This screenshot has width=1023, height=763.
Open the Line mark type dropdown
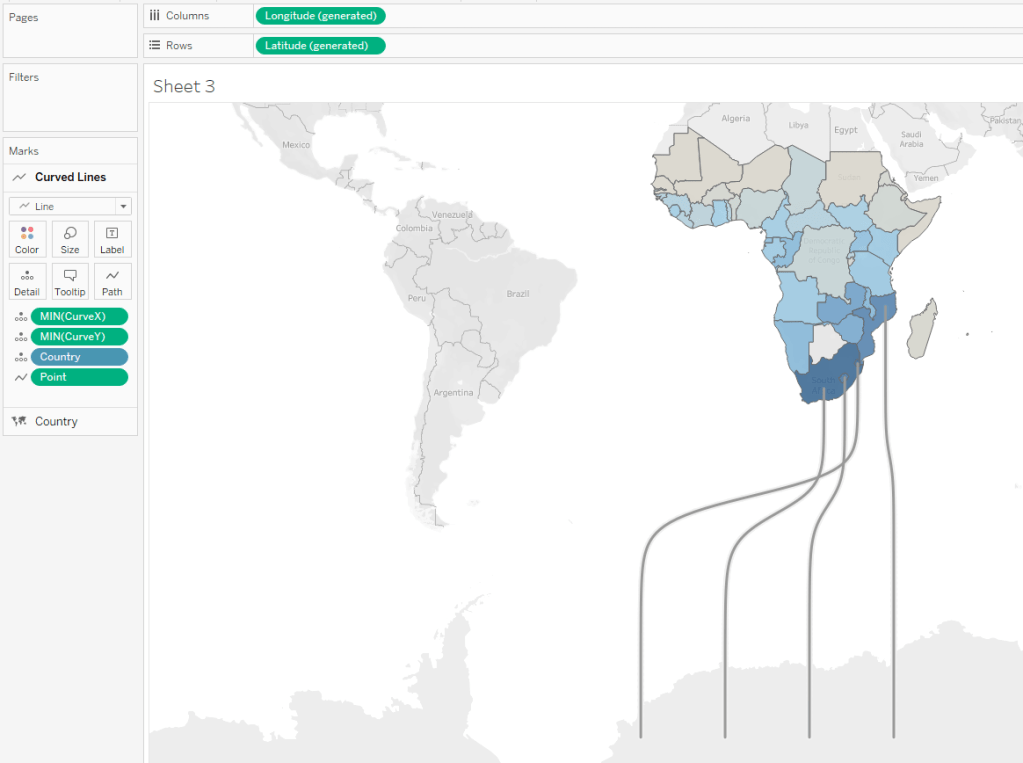pos(70,206)
